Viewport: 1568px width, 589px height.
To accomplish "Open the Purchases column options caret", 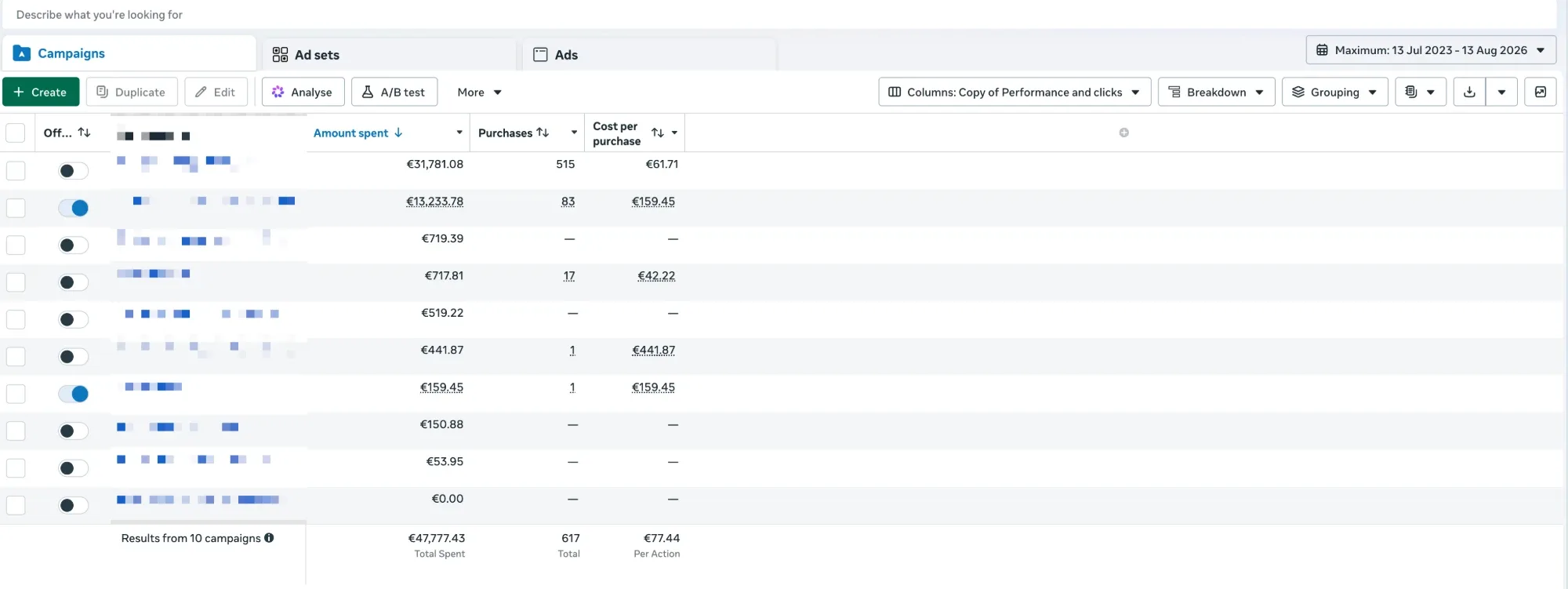I will (x=574, y=133).
